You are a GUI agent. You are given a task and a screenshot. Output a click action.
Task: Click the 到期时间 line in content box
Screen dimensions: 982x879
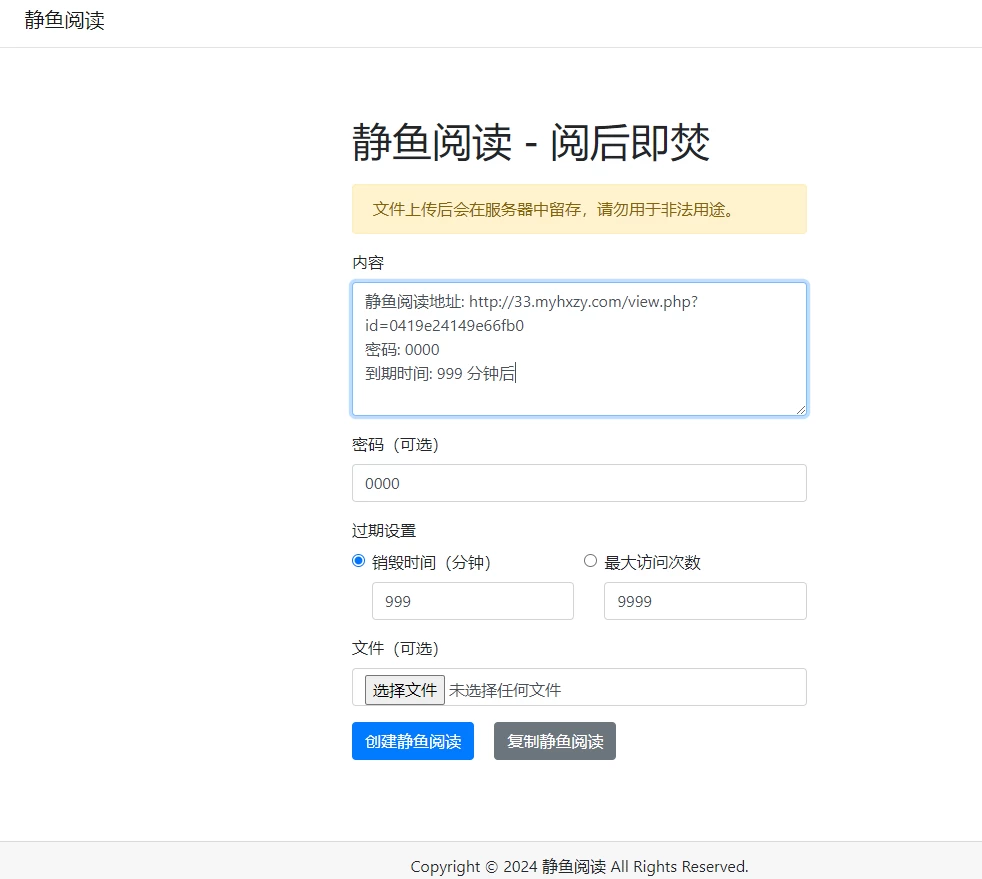pos(440,374)
